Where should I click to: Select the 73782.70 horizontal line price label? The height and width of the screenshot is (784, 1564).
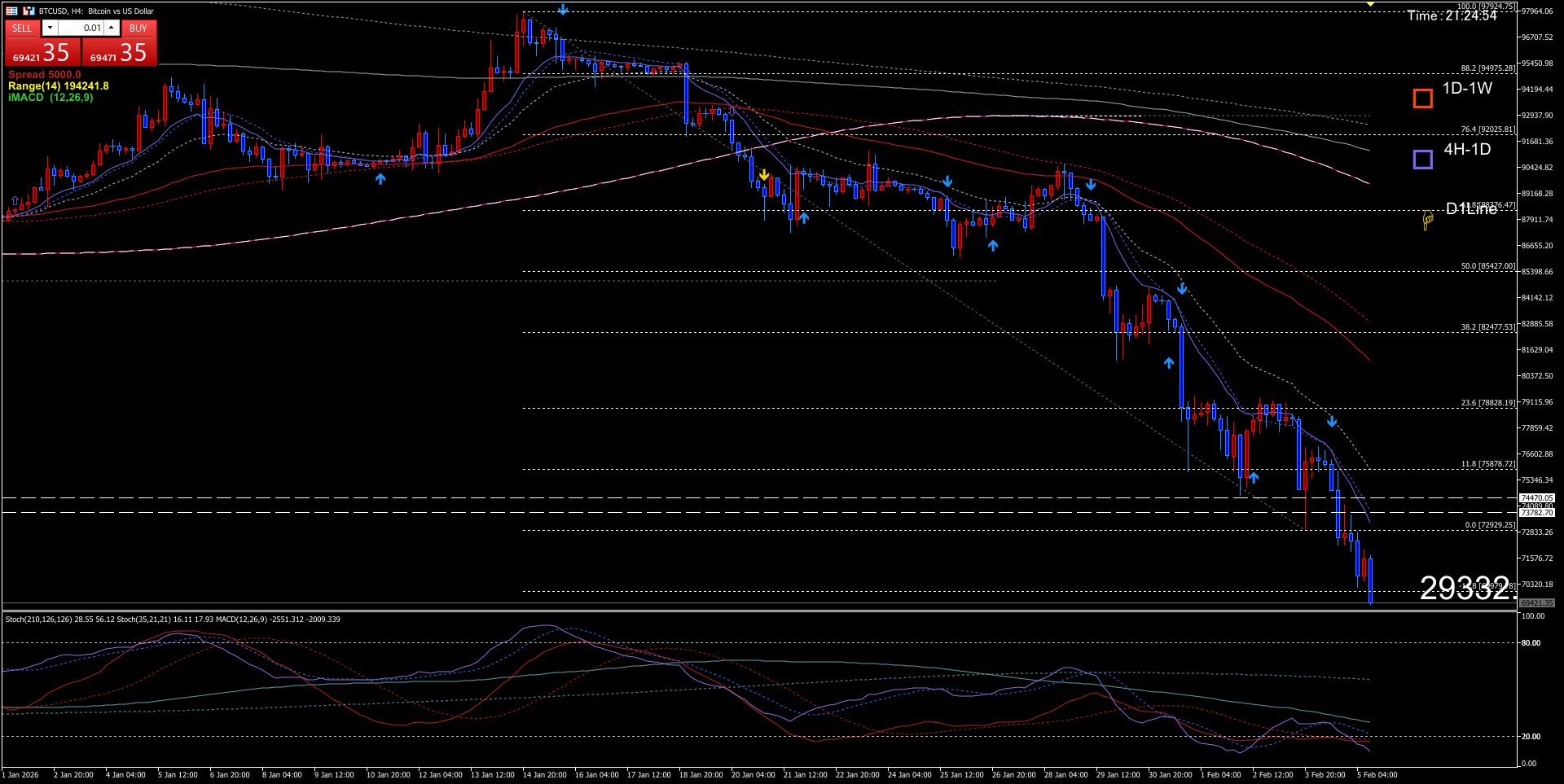pyautogui.click(x=1536, y=513)
